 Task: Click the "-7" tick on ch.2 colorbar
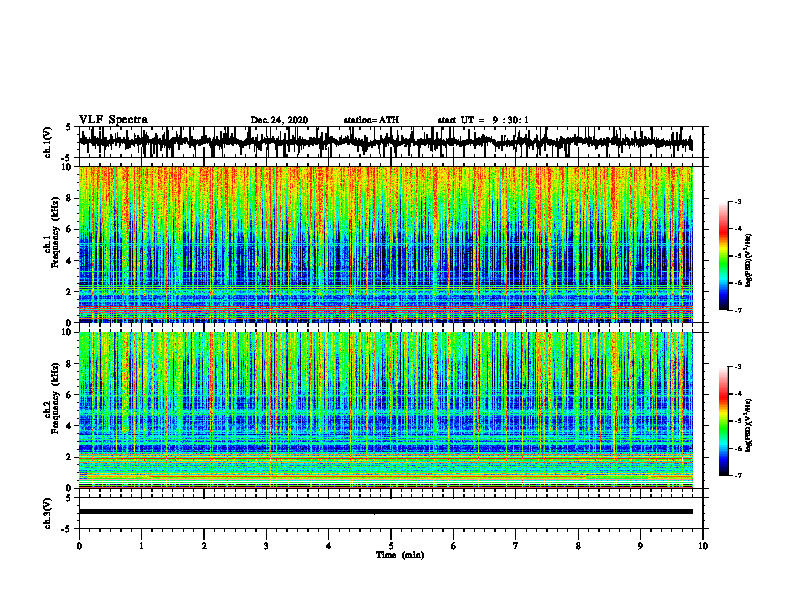[738, 475]
